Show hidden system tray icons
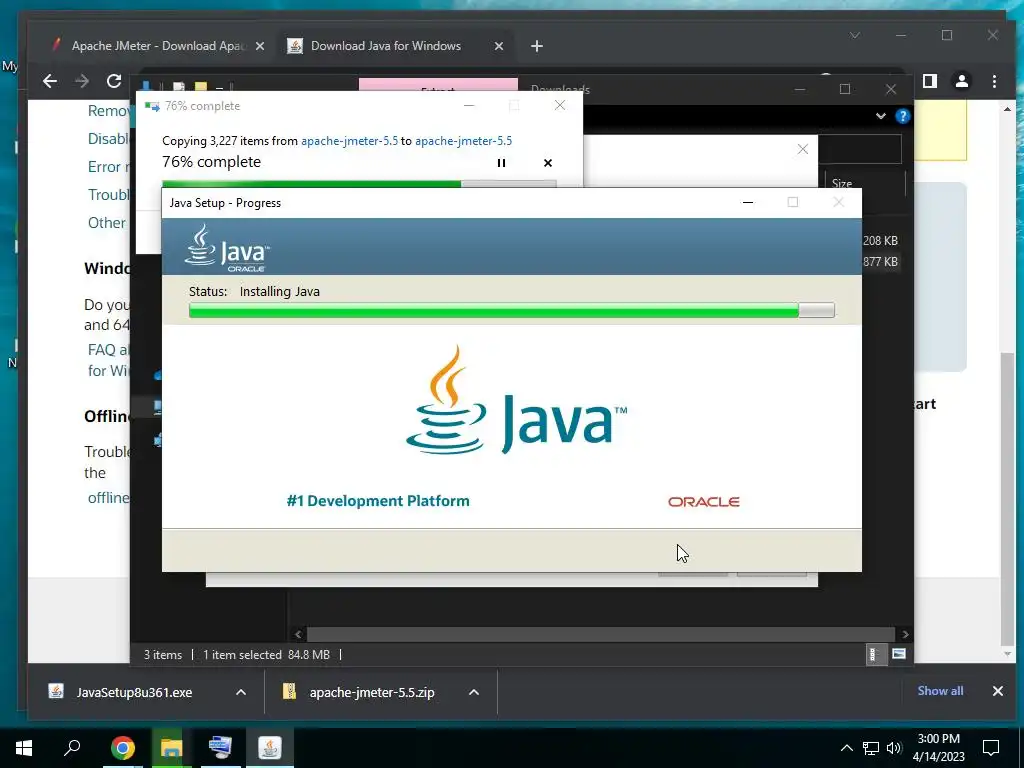 (x=846, y=748)
